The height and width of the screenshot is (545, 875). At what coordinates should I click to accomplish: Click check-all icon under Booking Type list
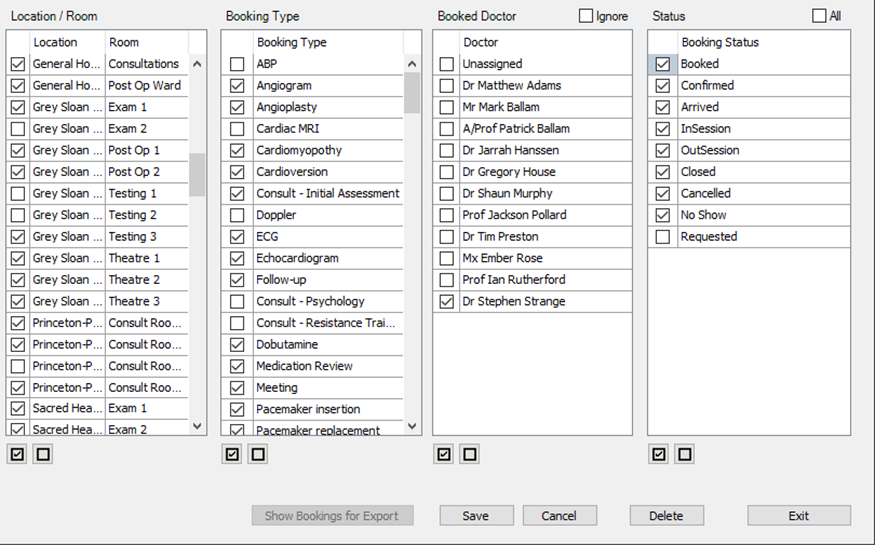point(233,454)
